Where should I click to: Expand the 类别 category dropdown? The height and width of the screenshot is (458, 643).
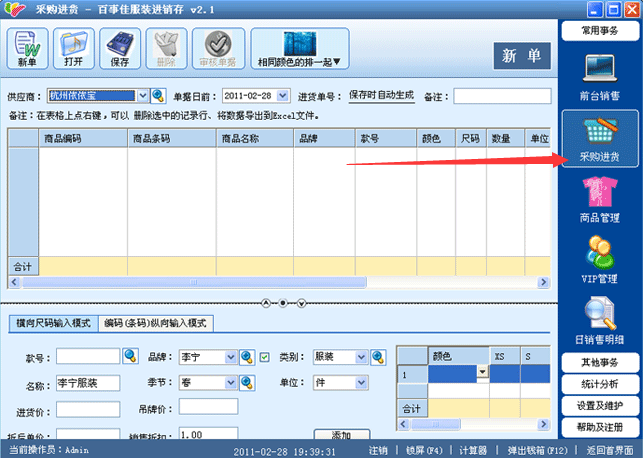(x=361, y=357)
